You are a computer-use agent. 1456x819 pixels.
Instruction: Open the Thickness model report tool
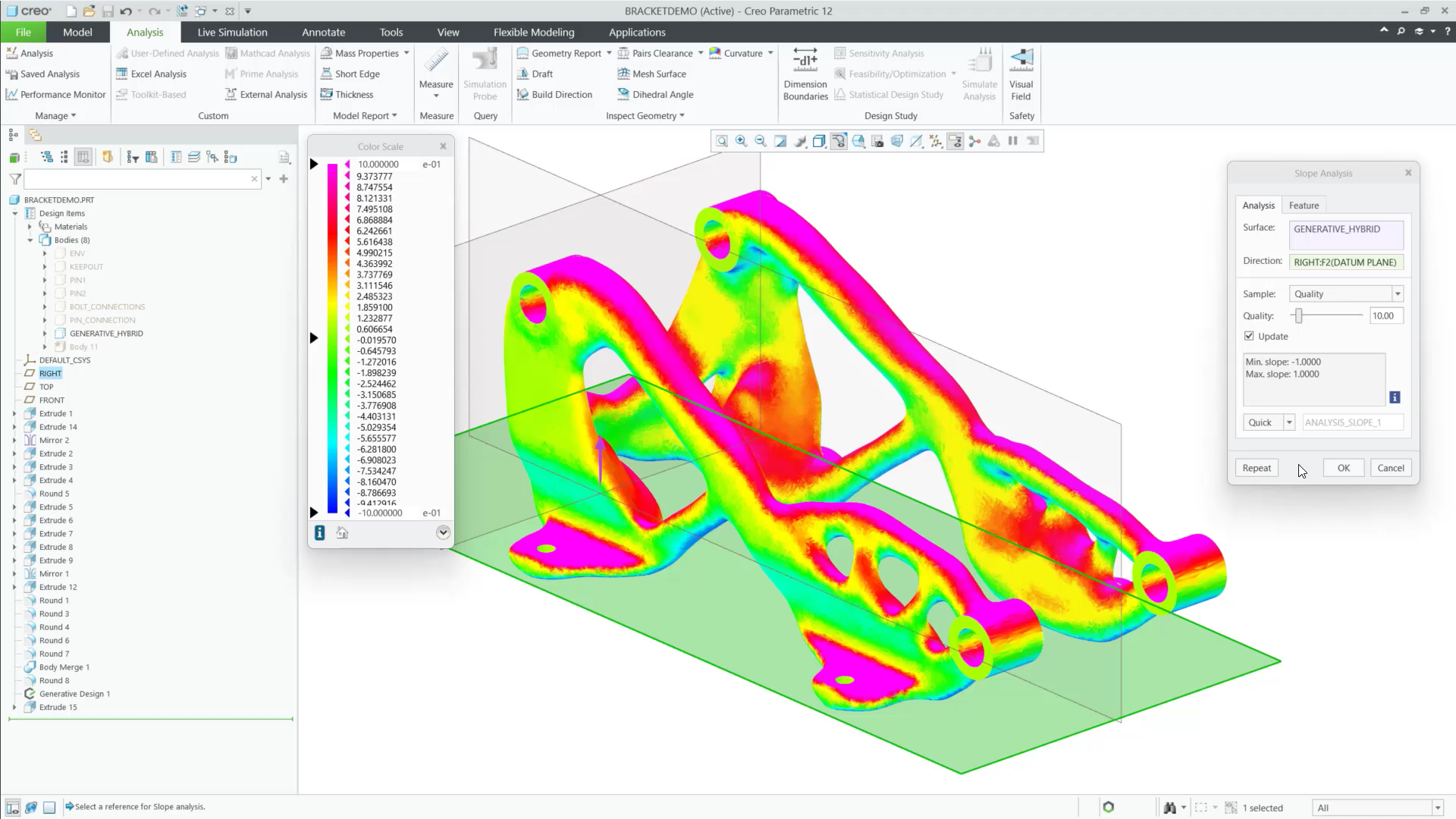(x=347, y=94)
